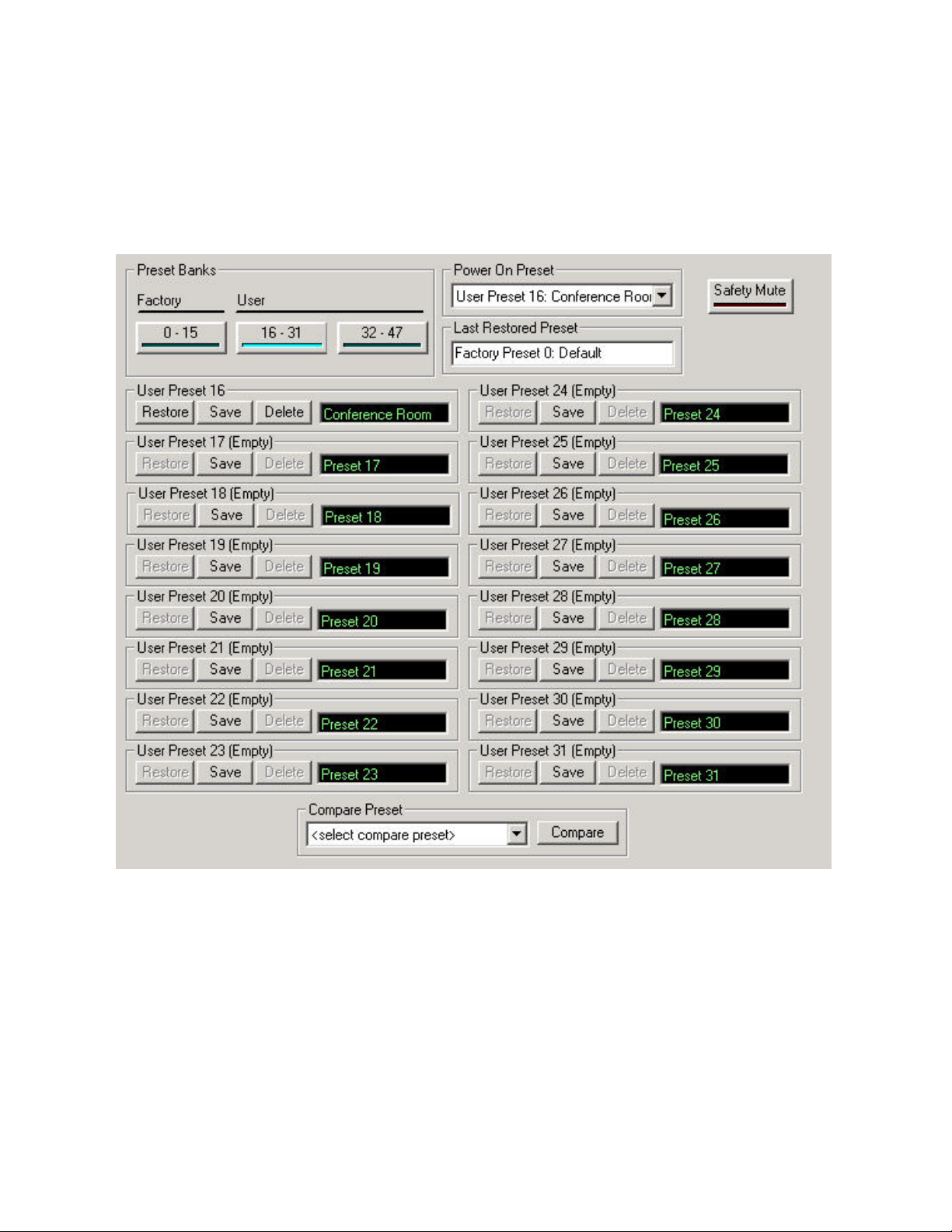Click the Preset 27 name field
Viewport: 952px width, 1232px height.
[725, 568]
